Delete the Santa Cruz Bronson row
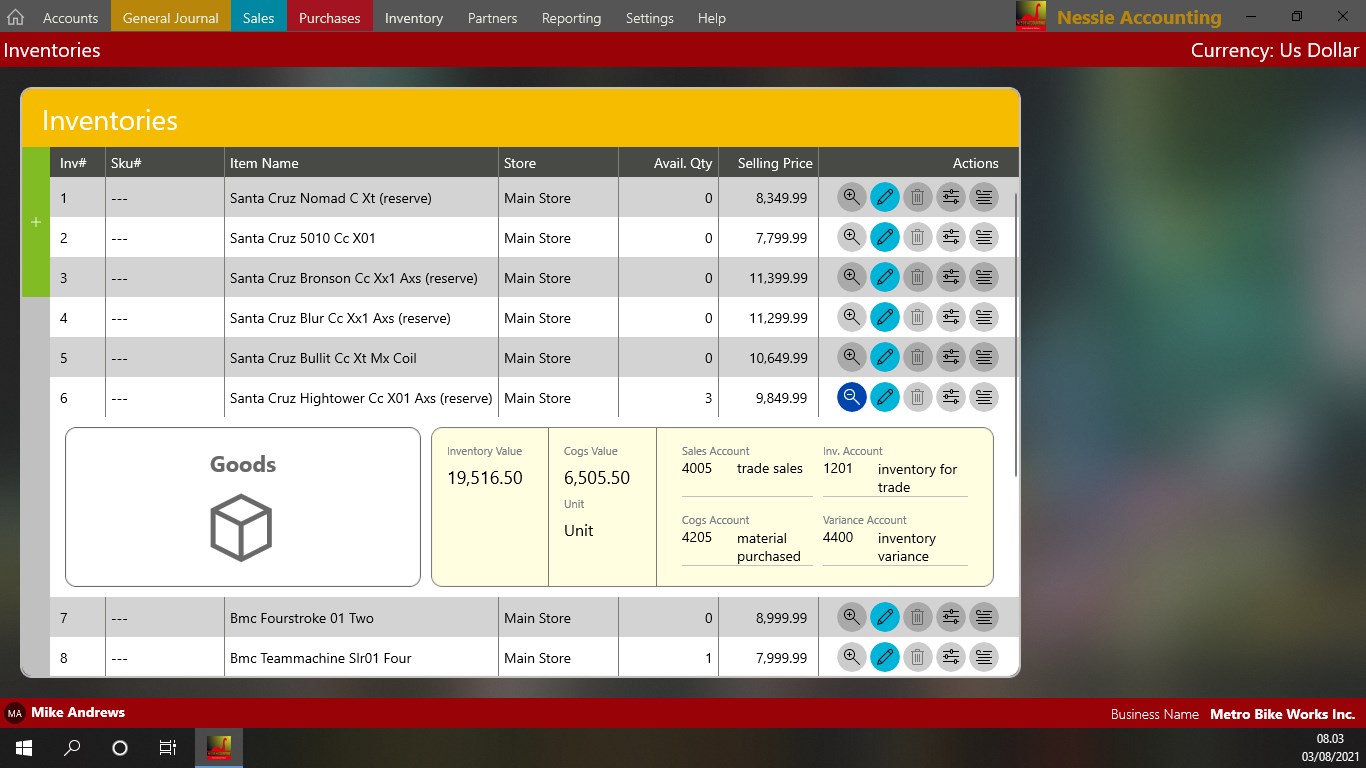 tap(918, 278)
